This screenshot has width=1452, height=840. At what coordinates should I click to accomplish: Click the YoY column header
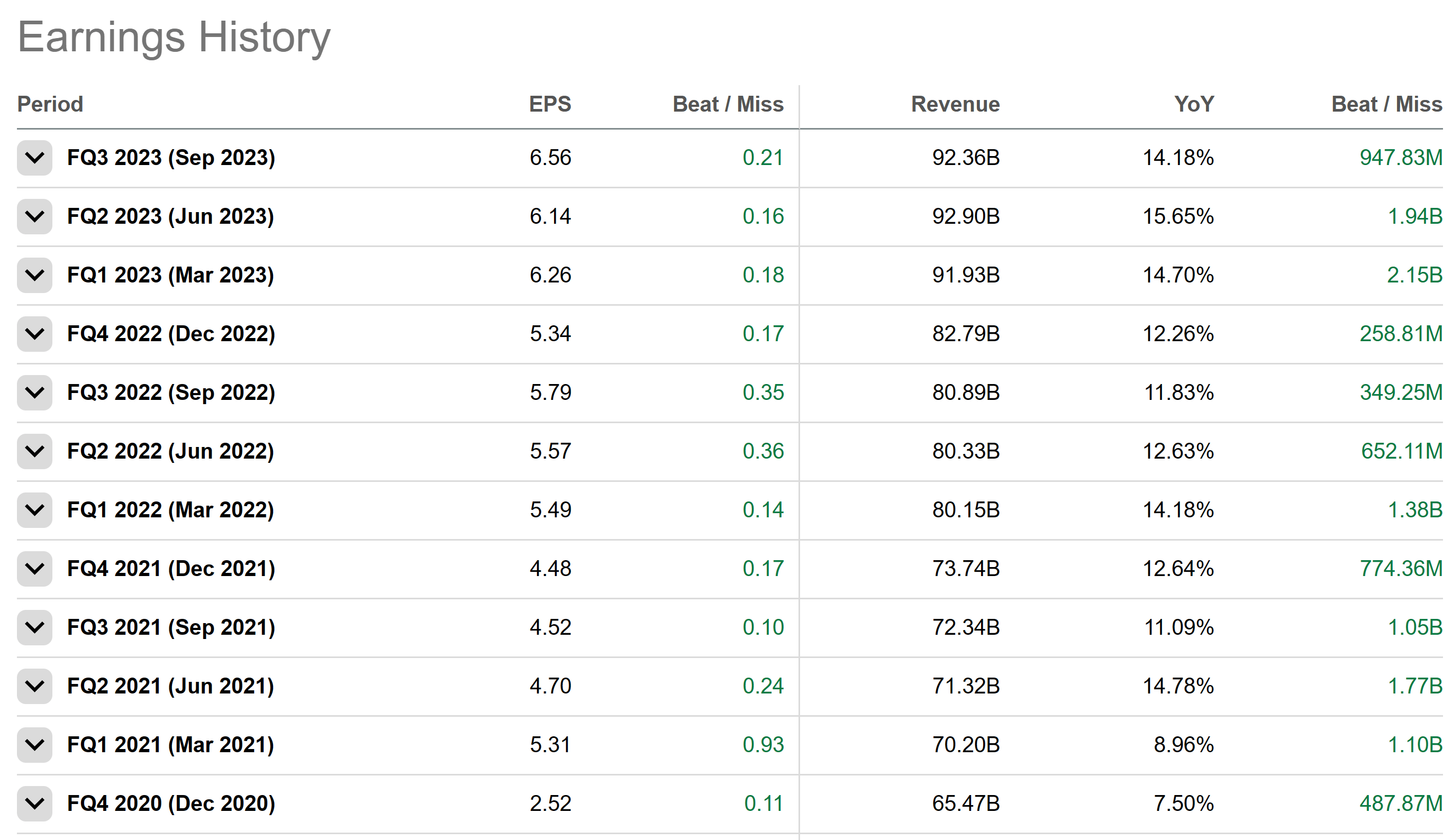tap(1193, 104)
